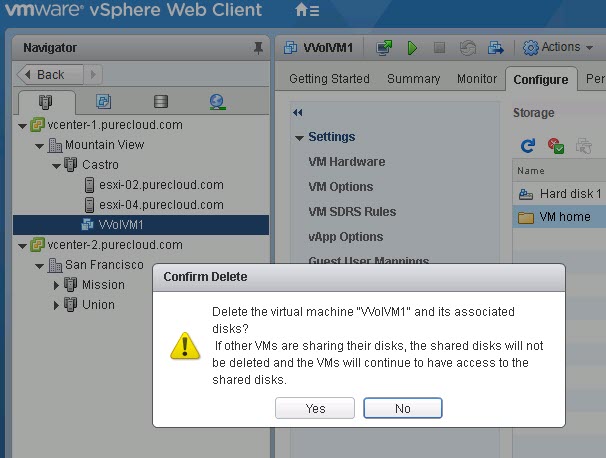Click the forward history arrow
This screenshot has width=606, height=458.
93,74
